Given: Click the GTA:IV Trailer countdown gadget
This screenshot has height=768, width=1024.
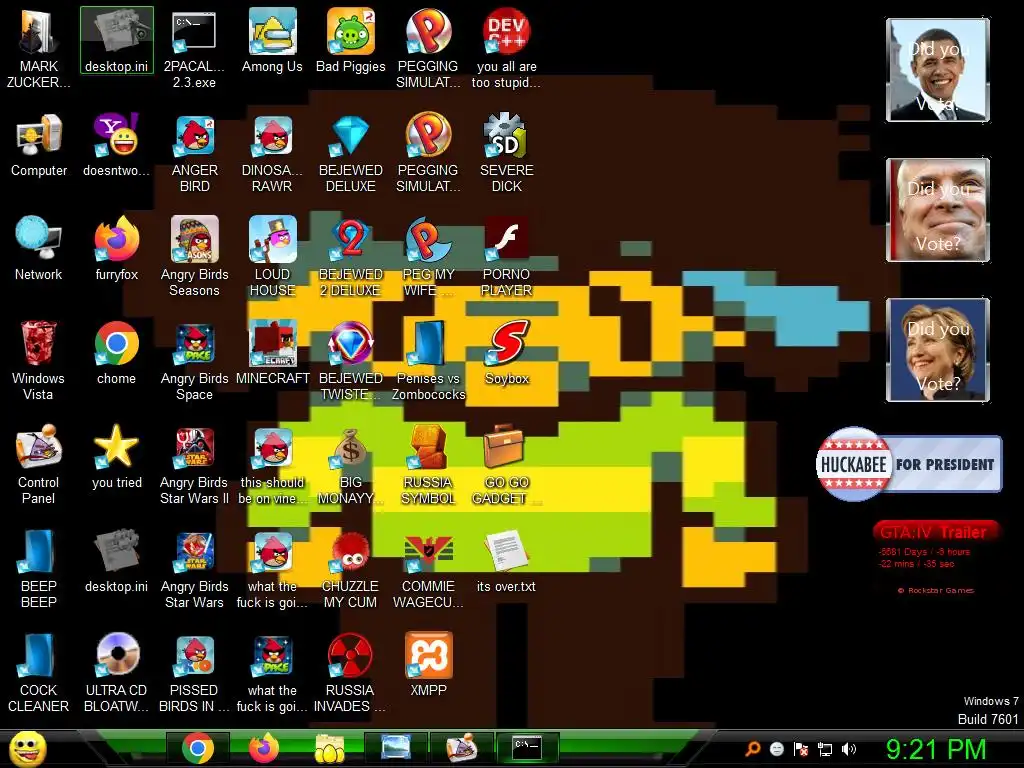Looking at the screenshot, I should [935, 557].
